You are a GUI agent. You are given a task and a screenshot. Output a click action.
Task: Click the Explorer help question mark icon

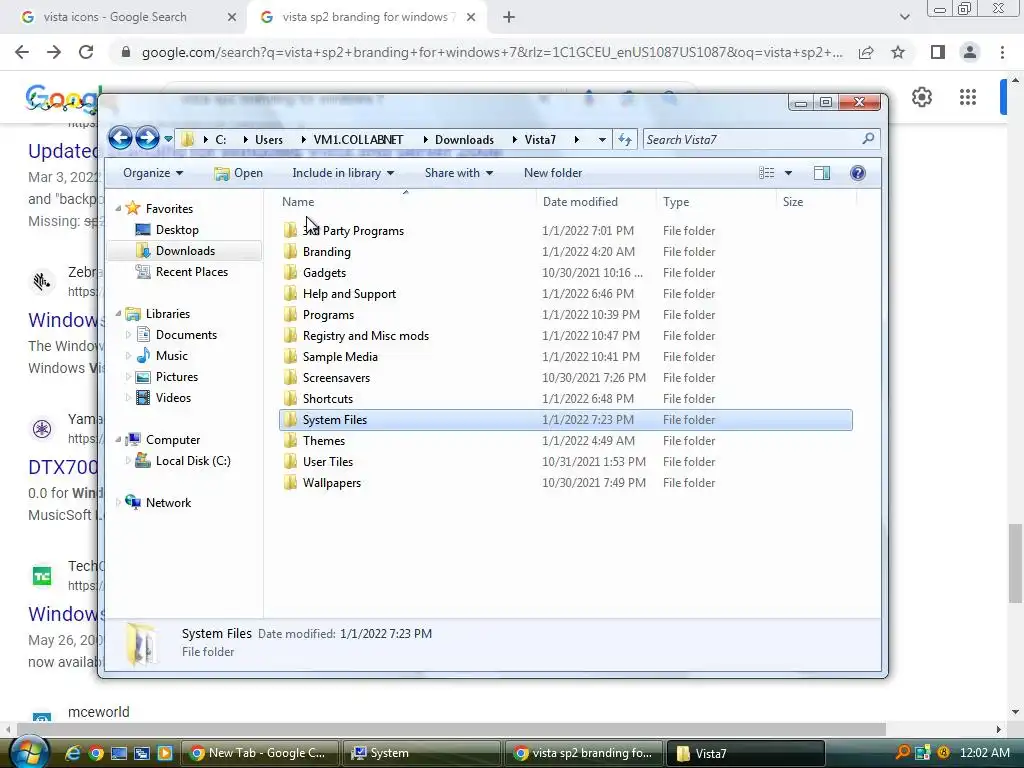coord(857,173)
